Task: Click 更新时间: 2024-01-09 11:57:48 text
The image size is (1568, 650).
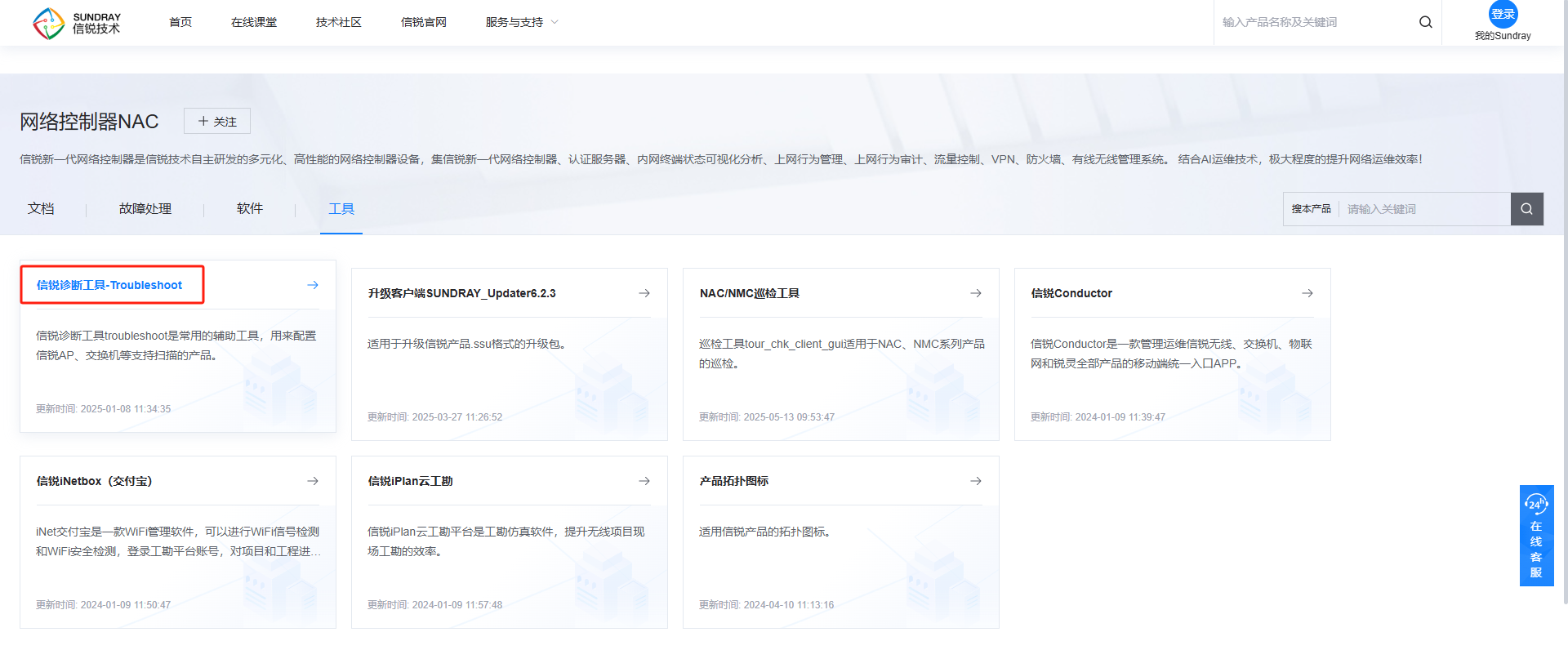Action: tap(435, 605)
